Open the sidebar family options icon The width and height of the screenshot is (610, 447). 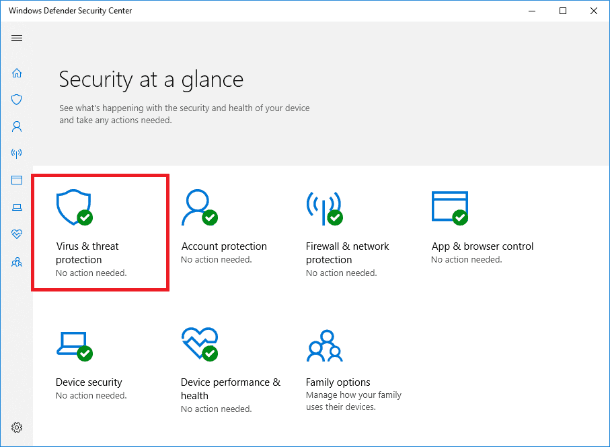click(x=17, y=262)
